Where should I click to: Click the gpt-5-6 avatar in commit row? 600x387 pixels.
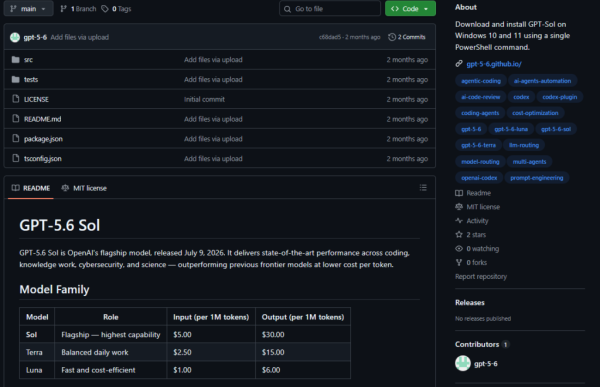click(x=15, y=37)
